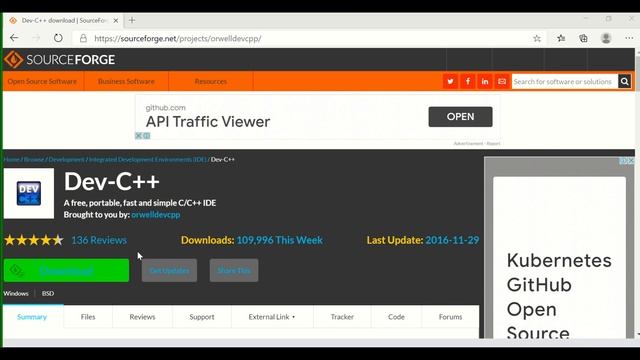Open the Facebook icon in the orange bar
This screenshot has width=640, height=360.
tap(468, 81)
